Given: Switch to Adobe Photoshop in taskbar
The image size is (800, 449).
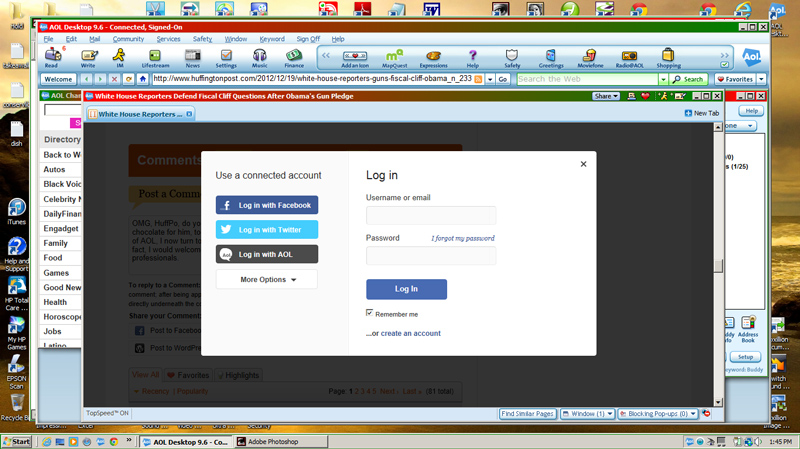Looking at the screenshot, I should pos(281,442).
